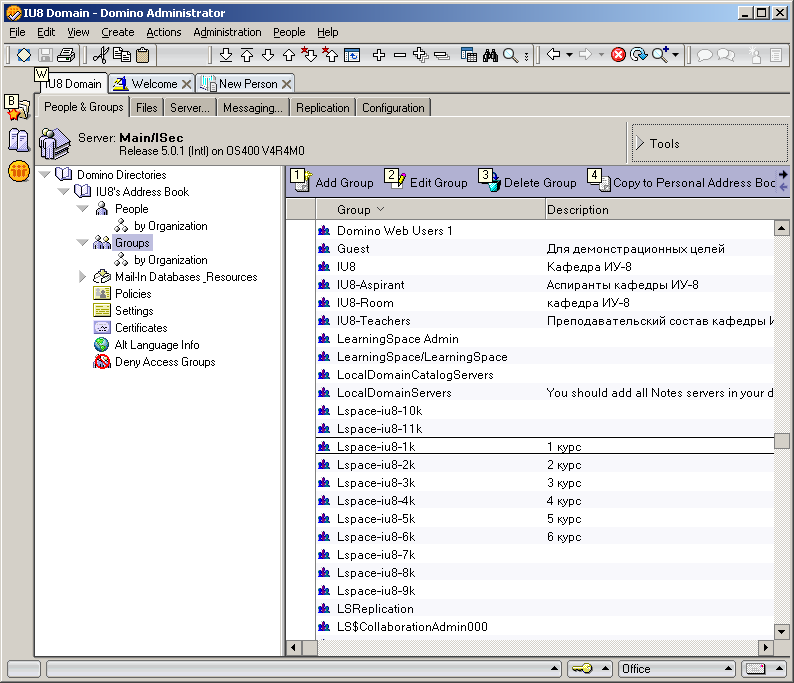This screenshot has width=794, height=683.
Task: Open the back button history dropdown arrow
Action: point(569,55)
